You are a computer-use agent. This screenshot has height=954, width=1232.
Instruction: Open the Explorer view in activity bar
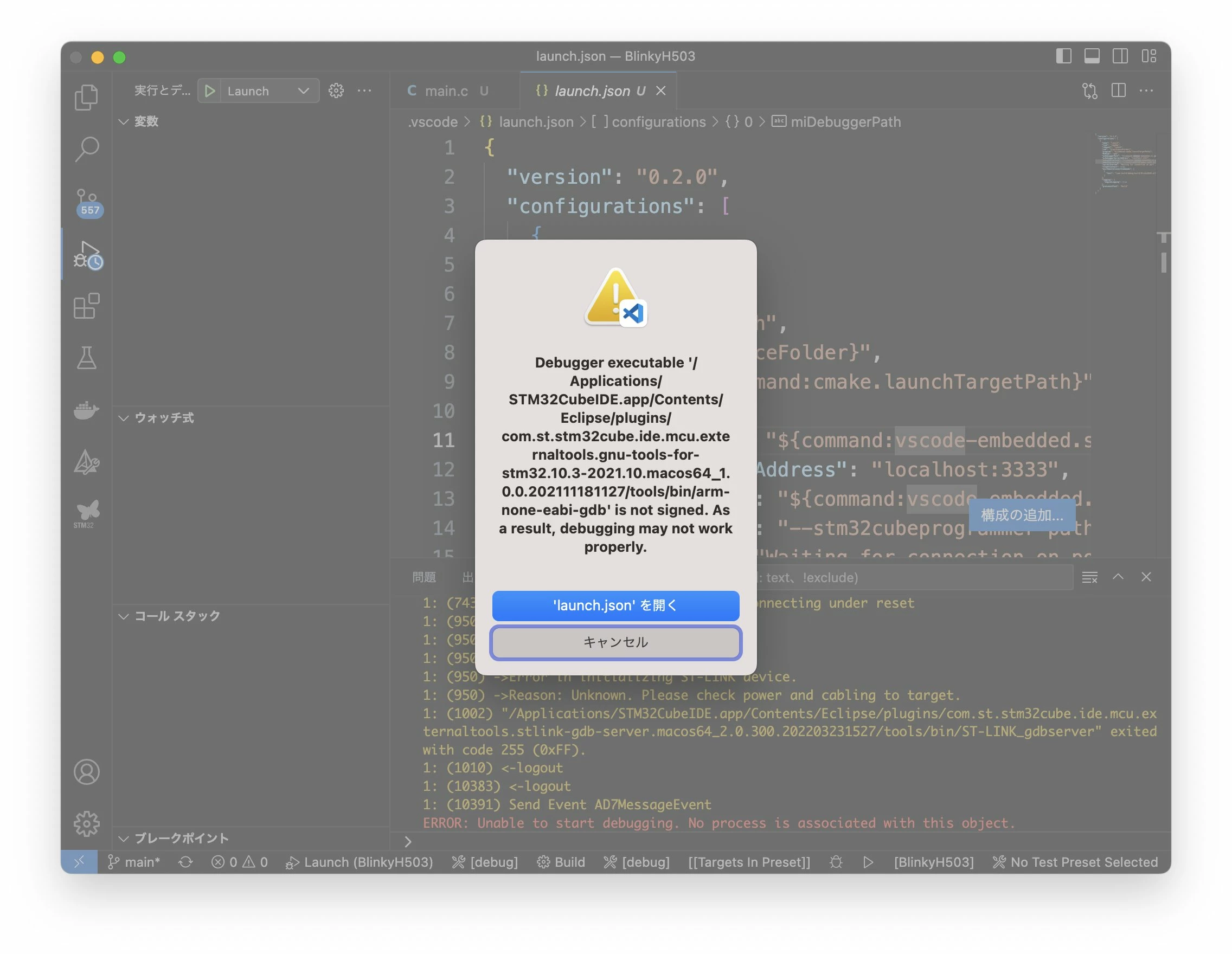coord(86,97)
